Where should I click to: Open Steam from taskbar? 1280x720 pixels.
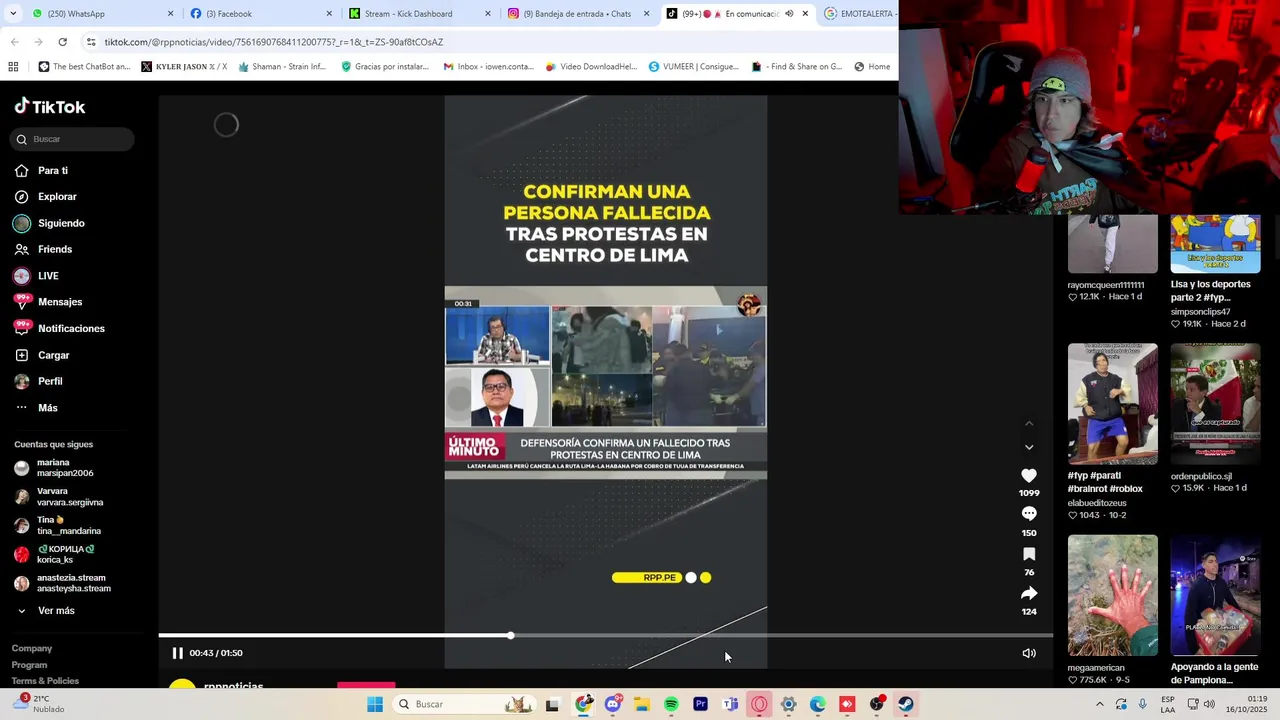(x=906, y=704)
